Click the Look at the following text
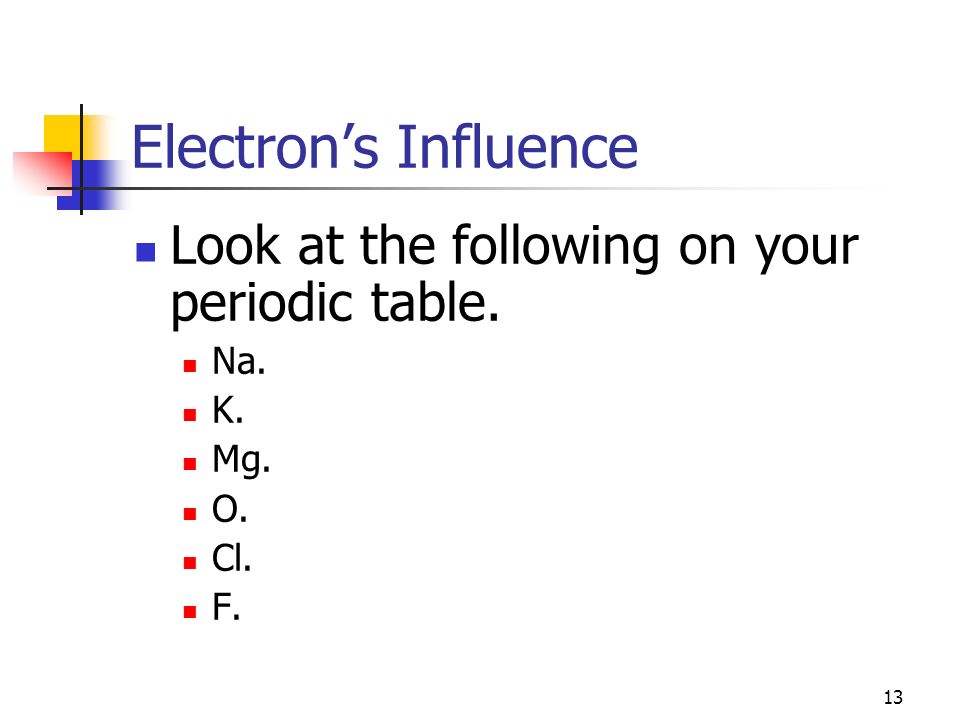The height and width of the screenshot is (720, 960). 415,247
